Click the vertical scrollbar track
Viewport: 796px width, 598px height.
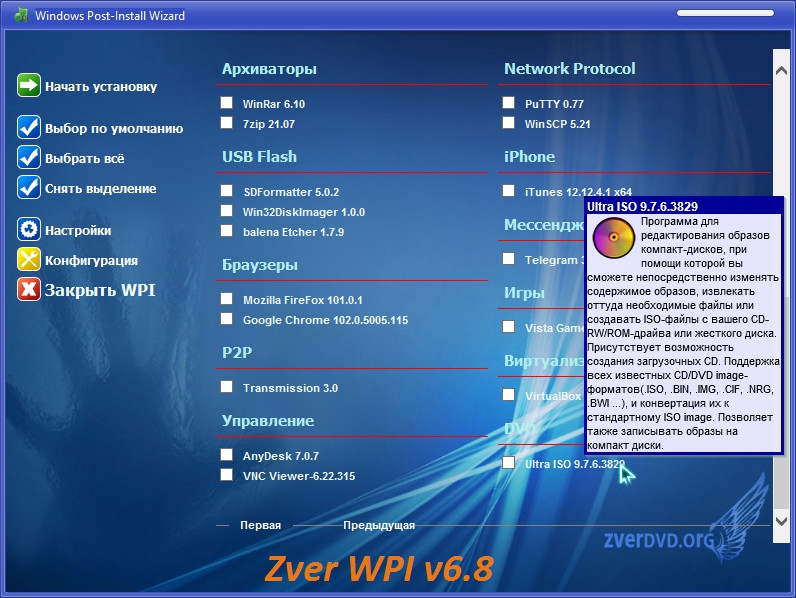[x=781, y=294]
